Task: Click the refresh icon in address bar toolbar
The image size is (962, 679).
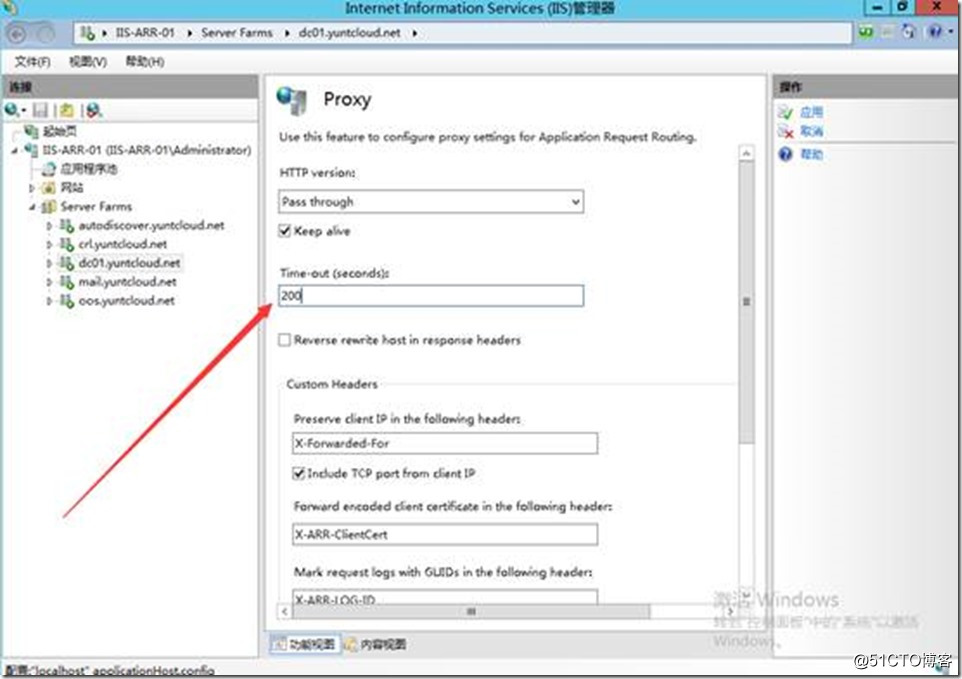Action: click(x=909, y=32)
